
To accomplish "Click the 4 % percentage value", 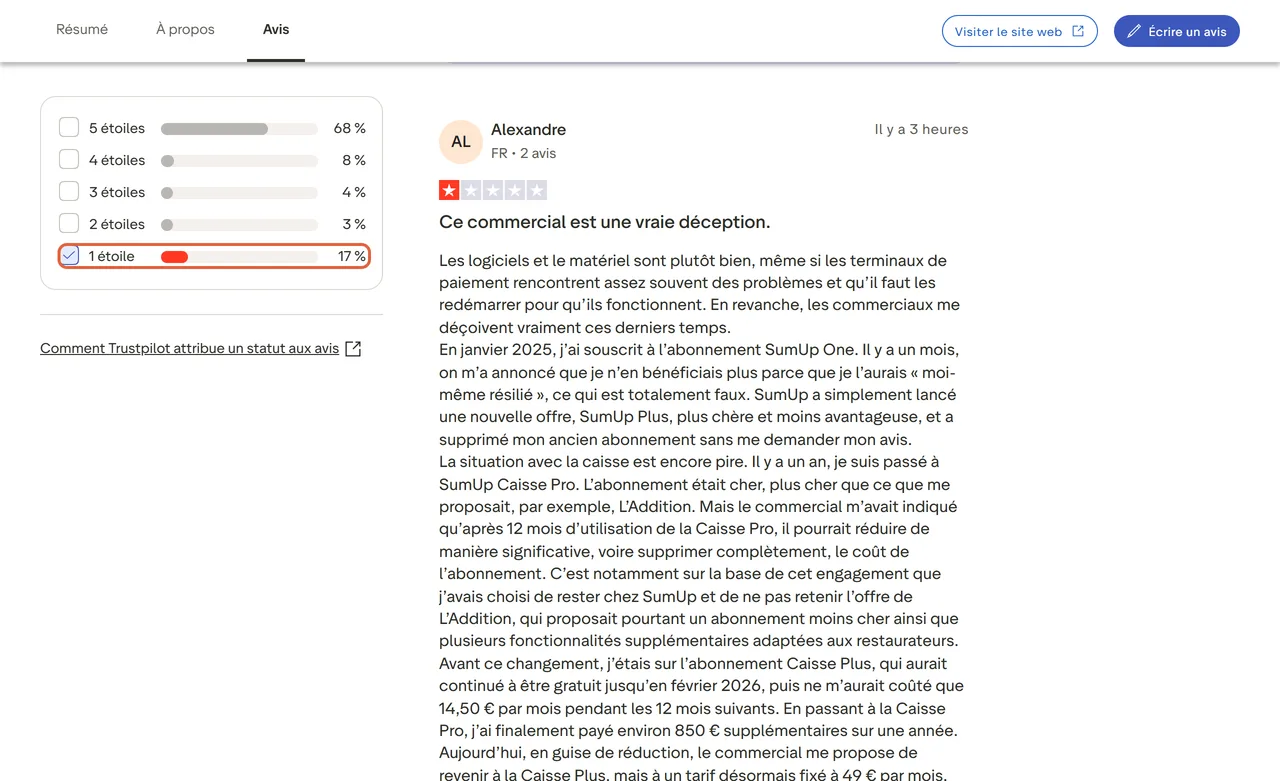I will click(354, 192).
